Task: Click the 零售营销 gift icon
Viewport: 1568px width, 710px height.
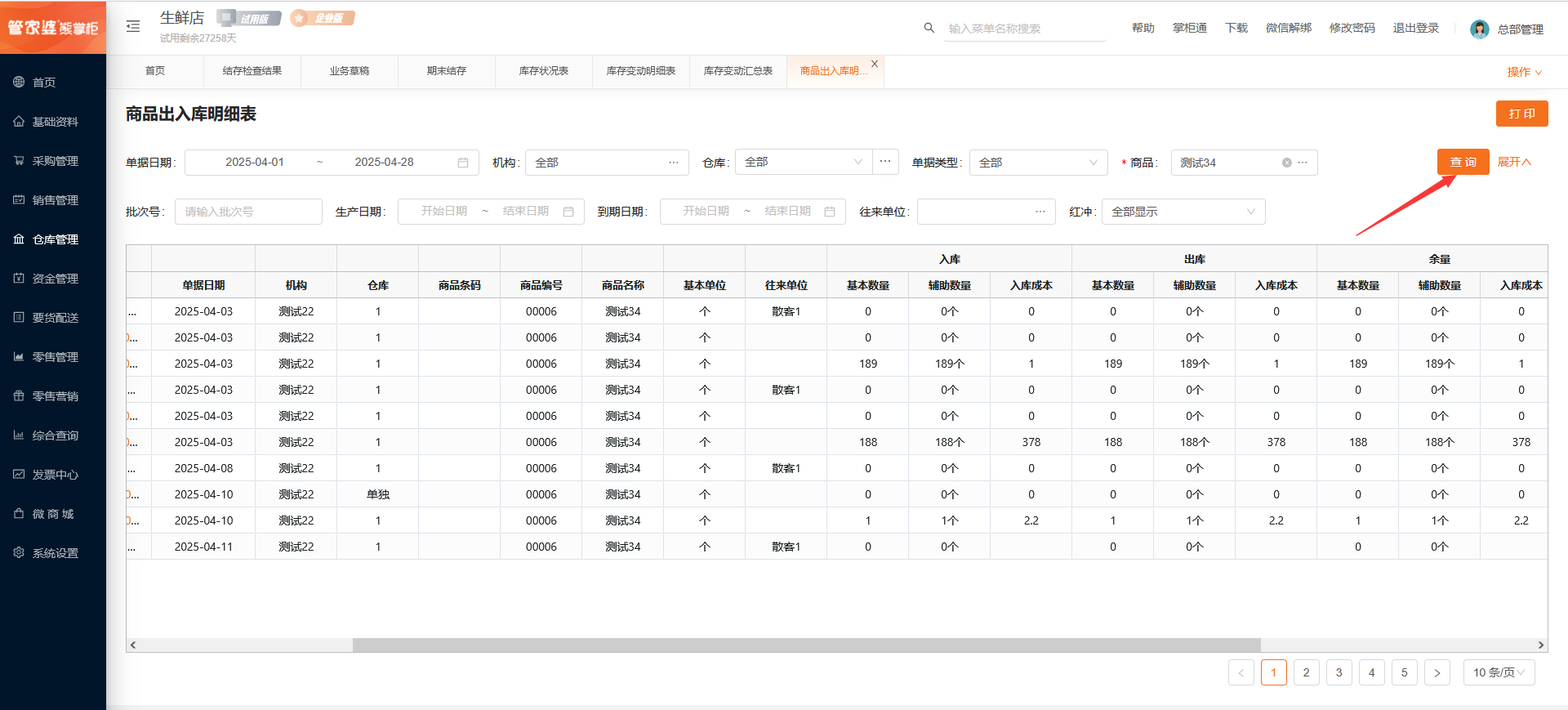Action: tap(19, 395)
